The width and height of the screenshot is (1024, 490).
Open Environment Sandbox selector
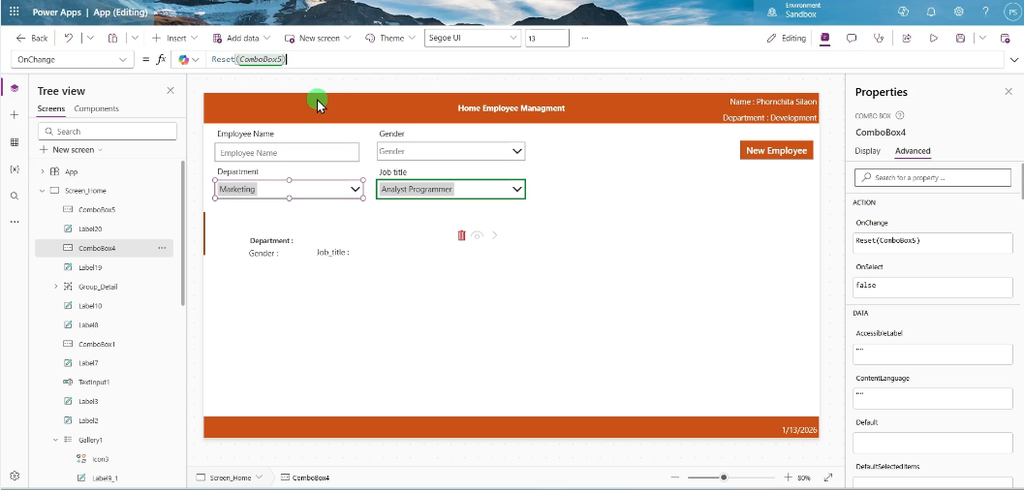point(794,10)
